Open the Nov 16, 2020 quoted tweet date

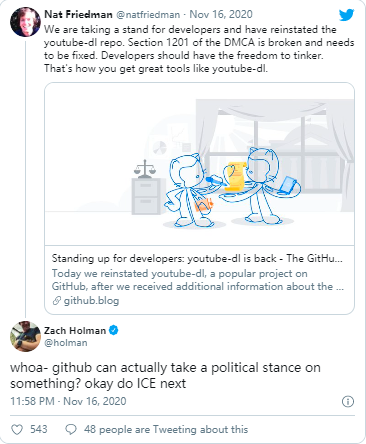click(221, 14)
